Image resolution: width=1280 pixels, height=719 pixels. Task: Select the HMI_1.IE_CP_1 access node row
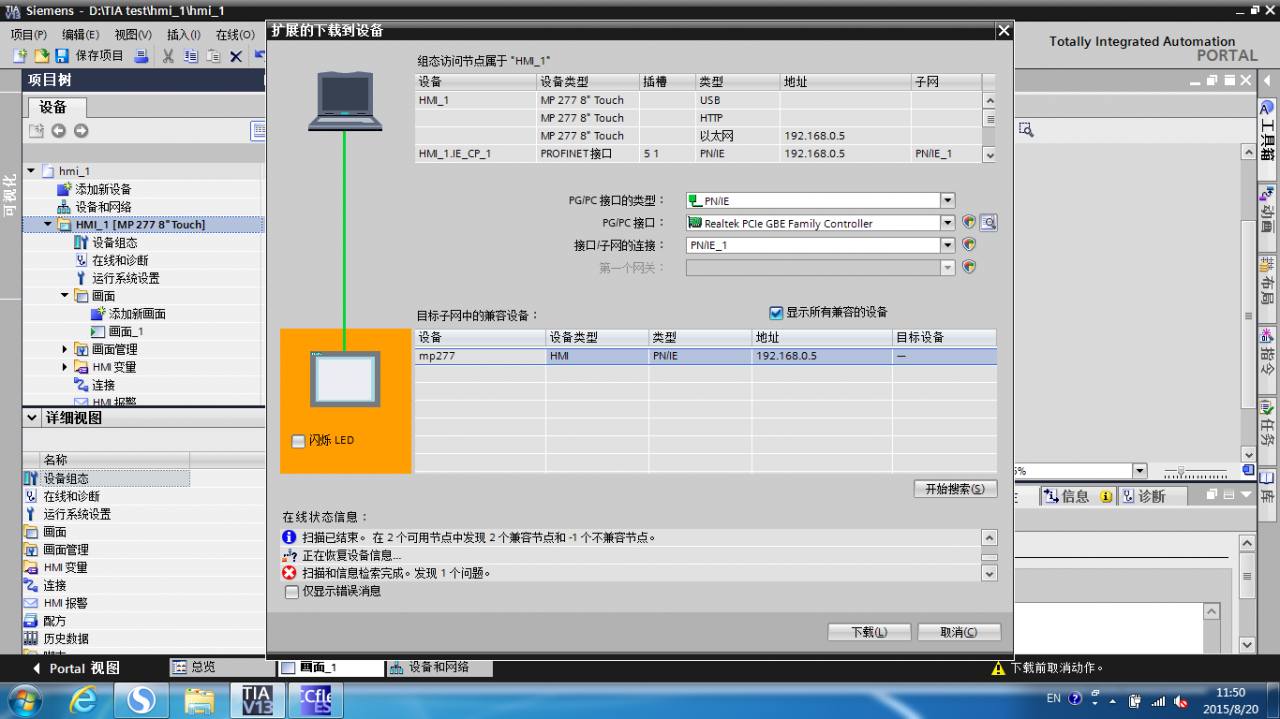(x=698, y=154)
